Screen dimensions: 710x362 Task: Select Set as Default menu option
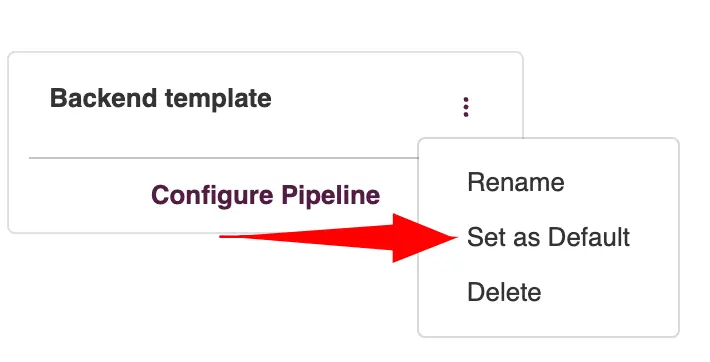(x=548, y=237)
